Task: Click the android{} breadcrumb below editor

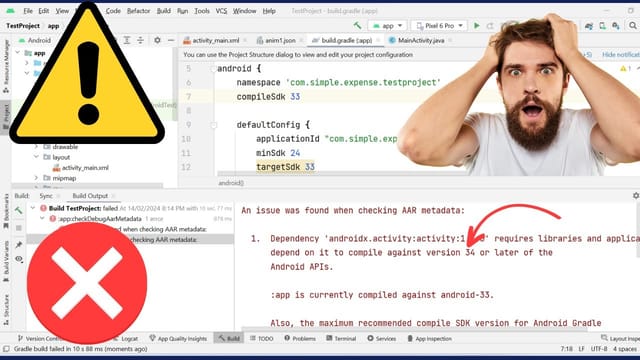Action: click(231, 183)
